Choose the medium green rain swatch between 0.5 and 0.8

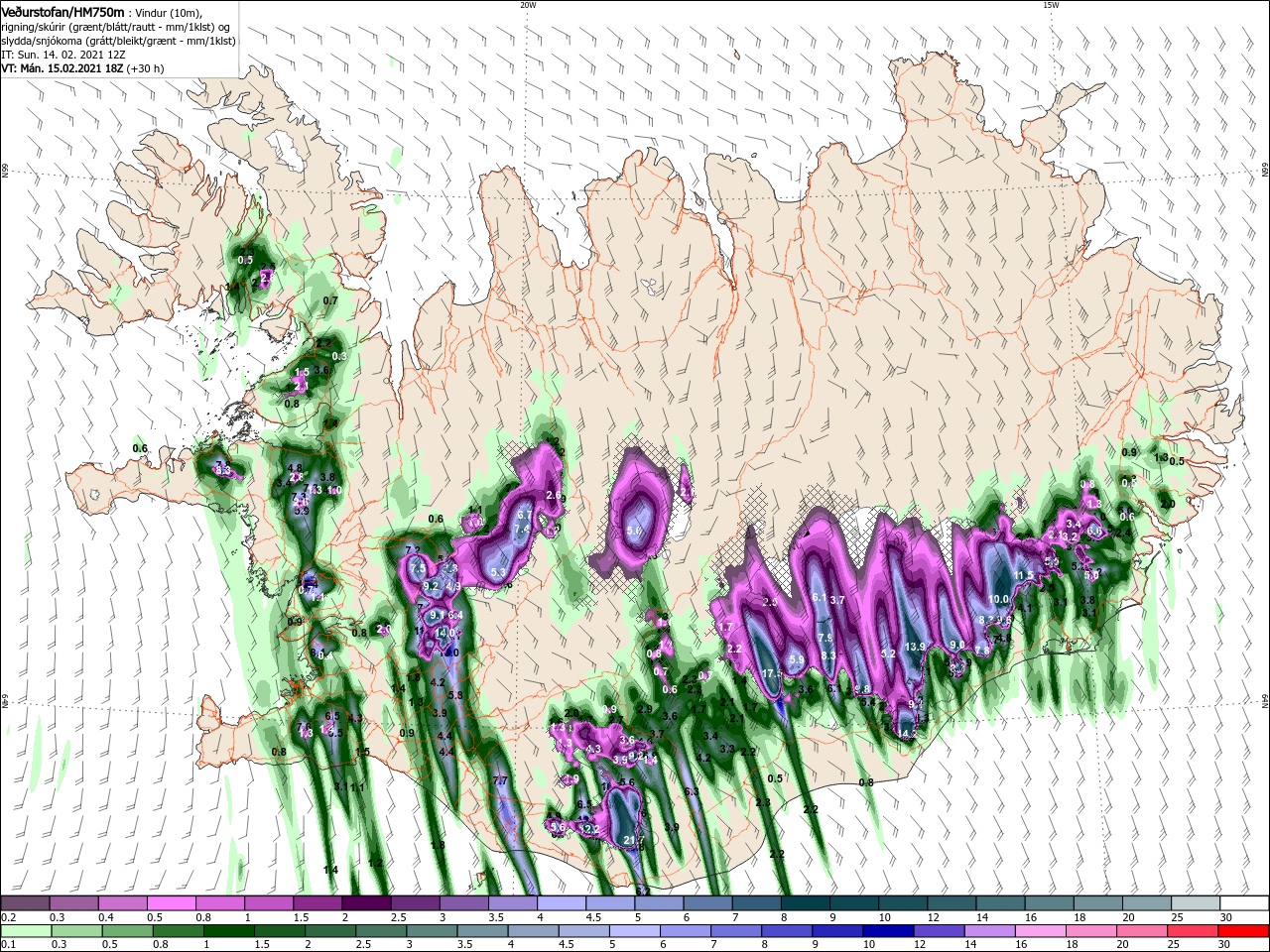click(x=129, y=931)
